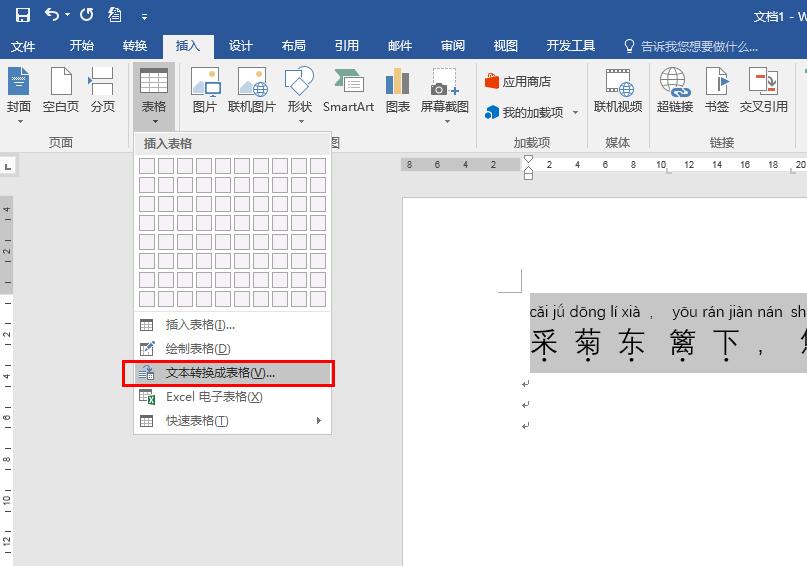
Task: Switch to the 转换 tab
Action: 135,46
